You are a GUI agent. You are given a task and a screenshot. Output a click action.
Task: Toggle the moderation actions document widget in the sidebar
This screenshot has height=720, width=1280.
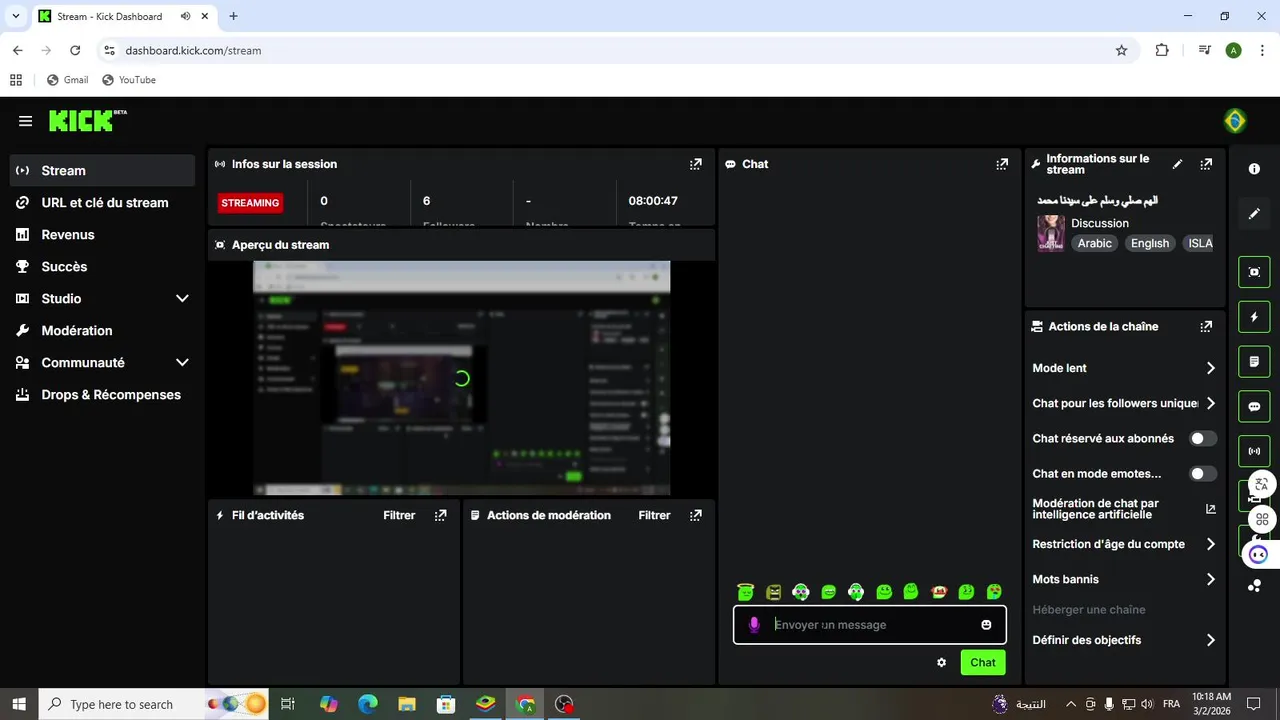point(1254,361)
